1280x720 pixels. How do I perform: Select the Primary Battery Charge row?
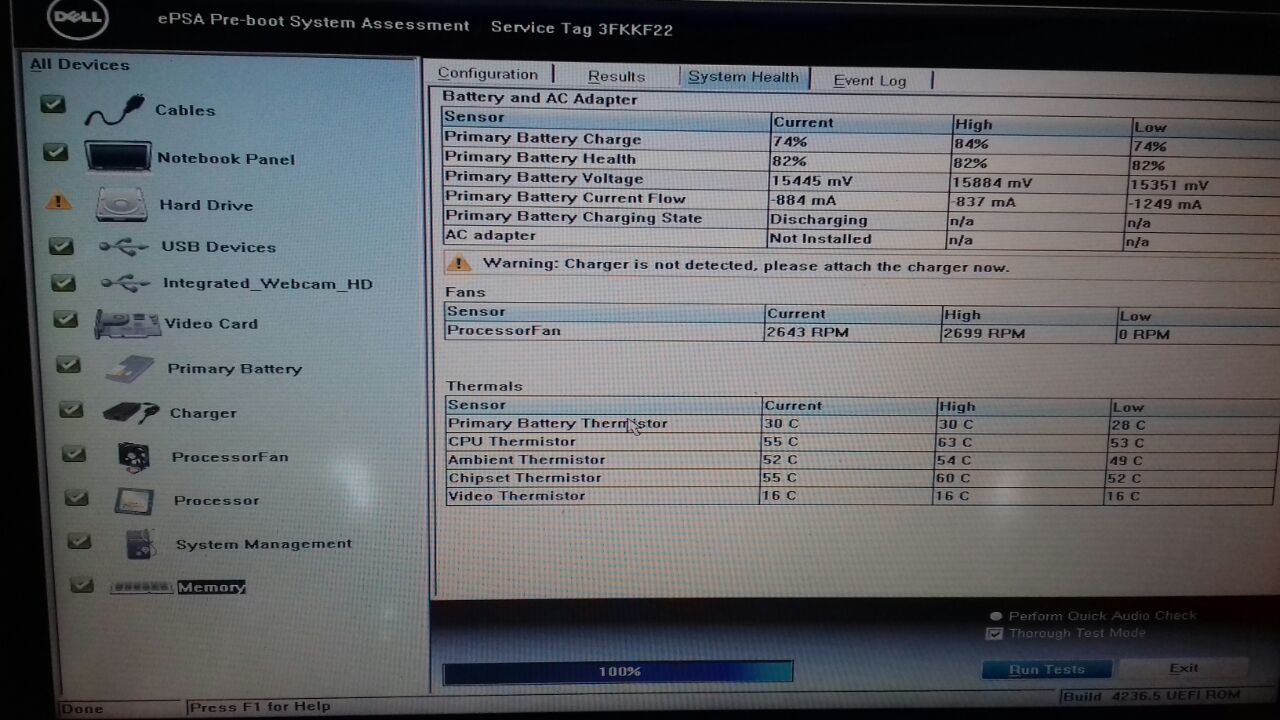tap(861, 142)
